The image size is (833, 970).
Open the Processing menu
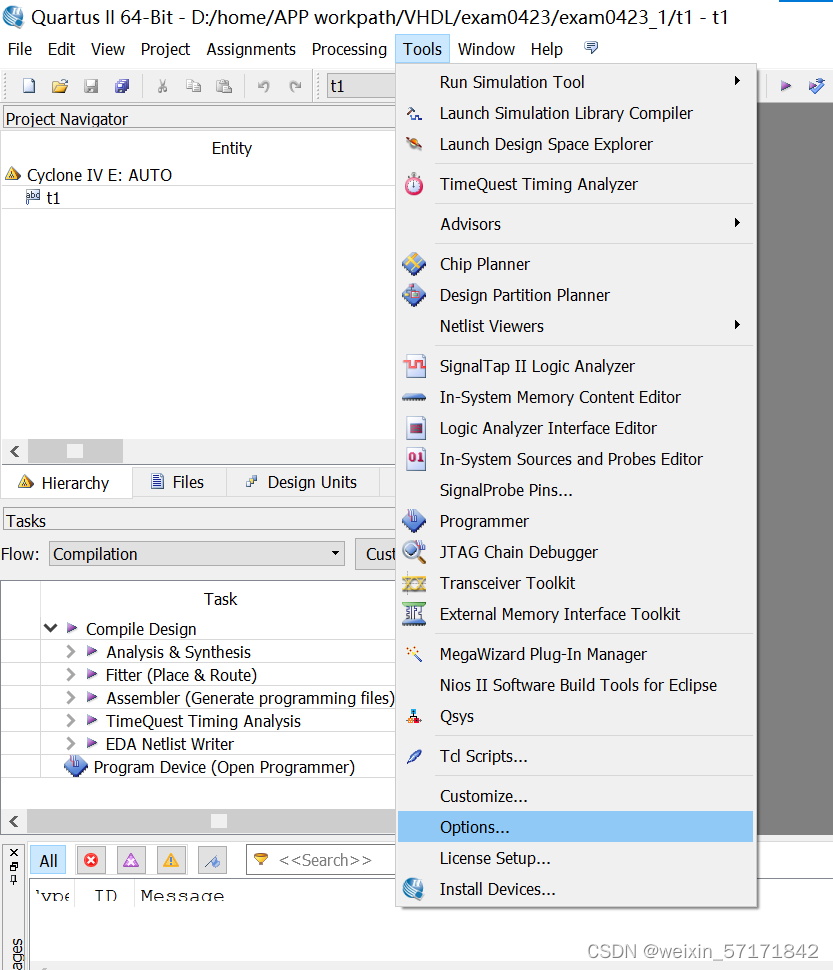tap(349, 49)
